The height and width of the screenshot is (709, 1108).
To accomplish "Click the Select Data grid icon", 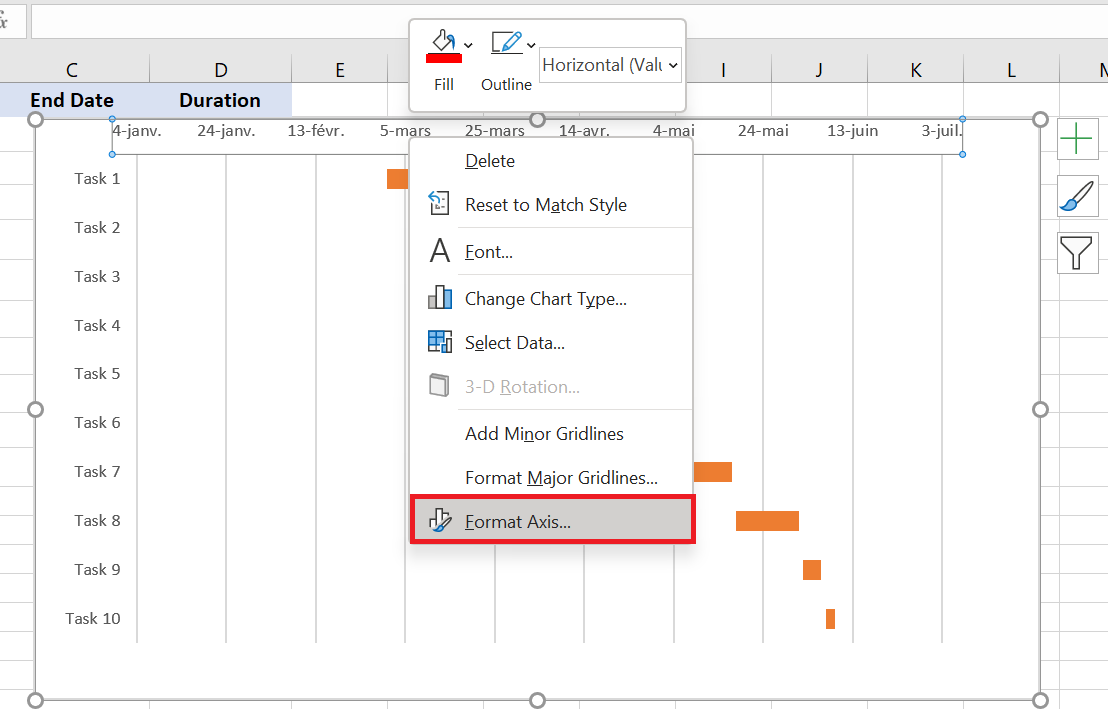I will click(x=440, y=342).
